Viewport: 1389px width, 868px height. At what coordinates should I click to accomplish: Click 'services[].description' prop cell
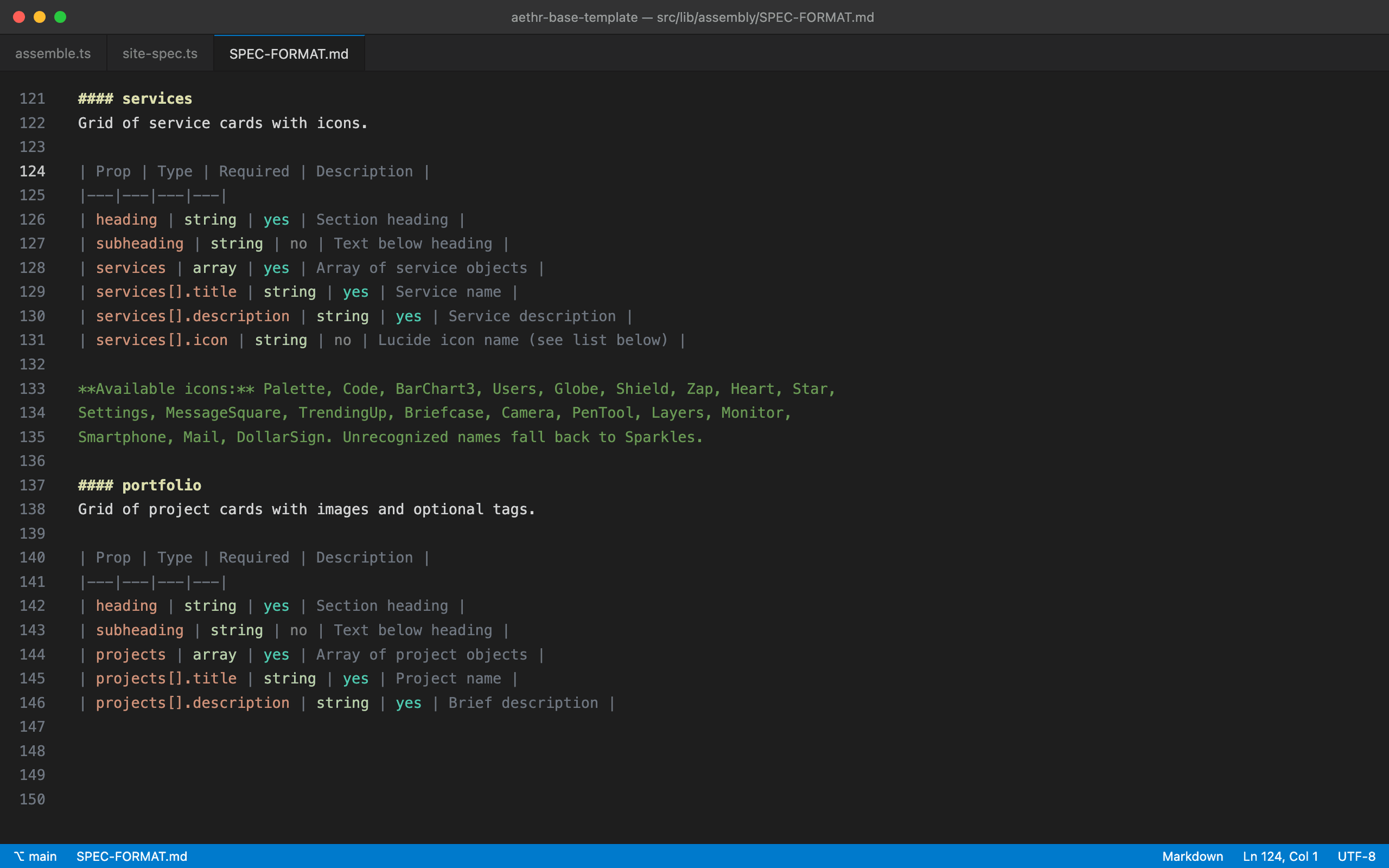pos(192,316)
